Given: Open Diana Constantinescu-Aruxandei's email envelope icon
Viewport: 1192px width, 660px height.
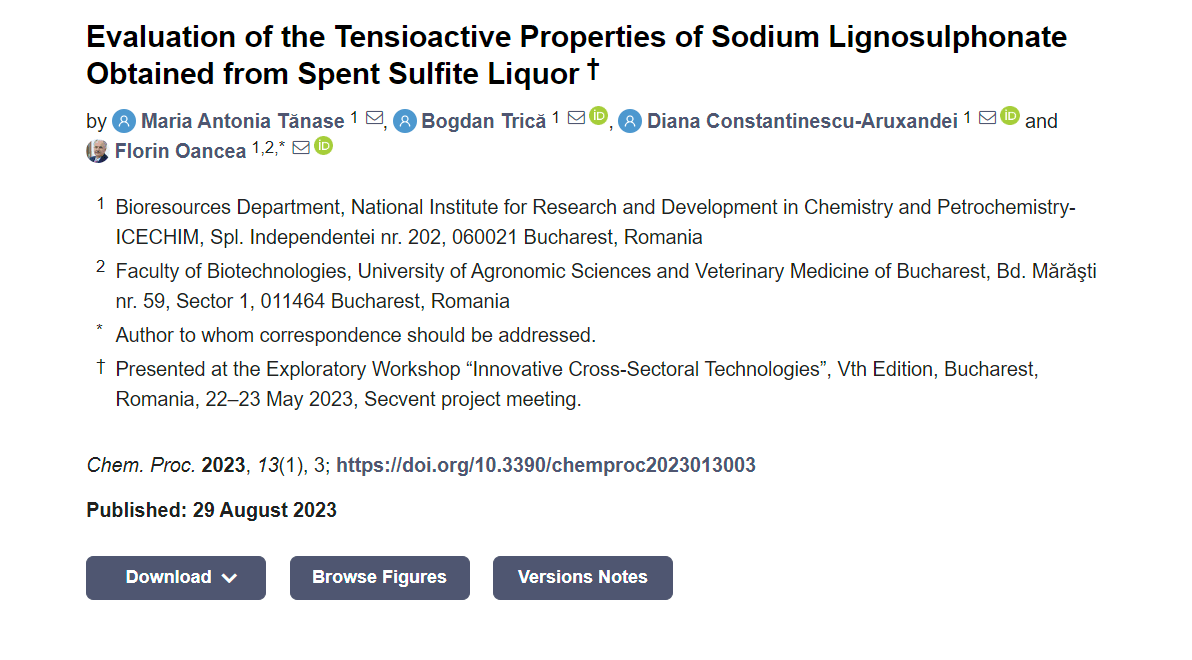Looking at the screenshot, I should click(x=988, y=118).
